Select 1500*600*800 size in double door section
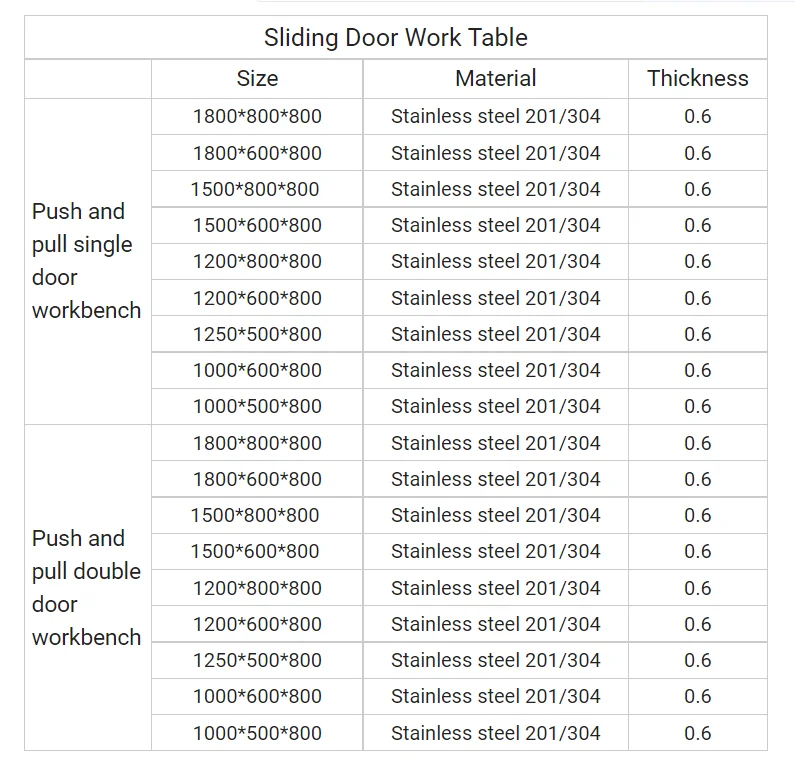Viewport: 795px width, 771px height. [255, 551]
